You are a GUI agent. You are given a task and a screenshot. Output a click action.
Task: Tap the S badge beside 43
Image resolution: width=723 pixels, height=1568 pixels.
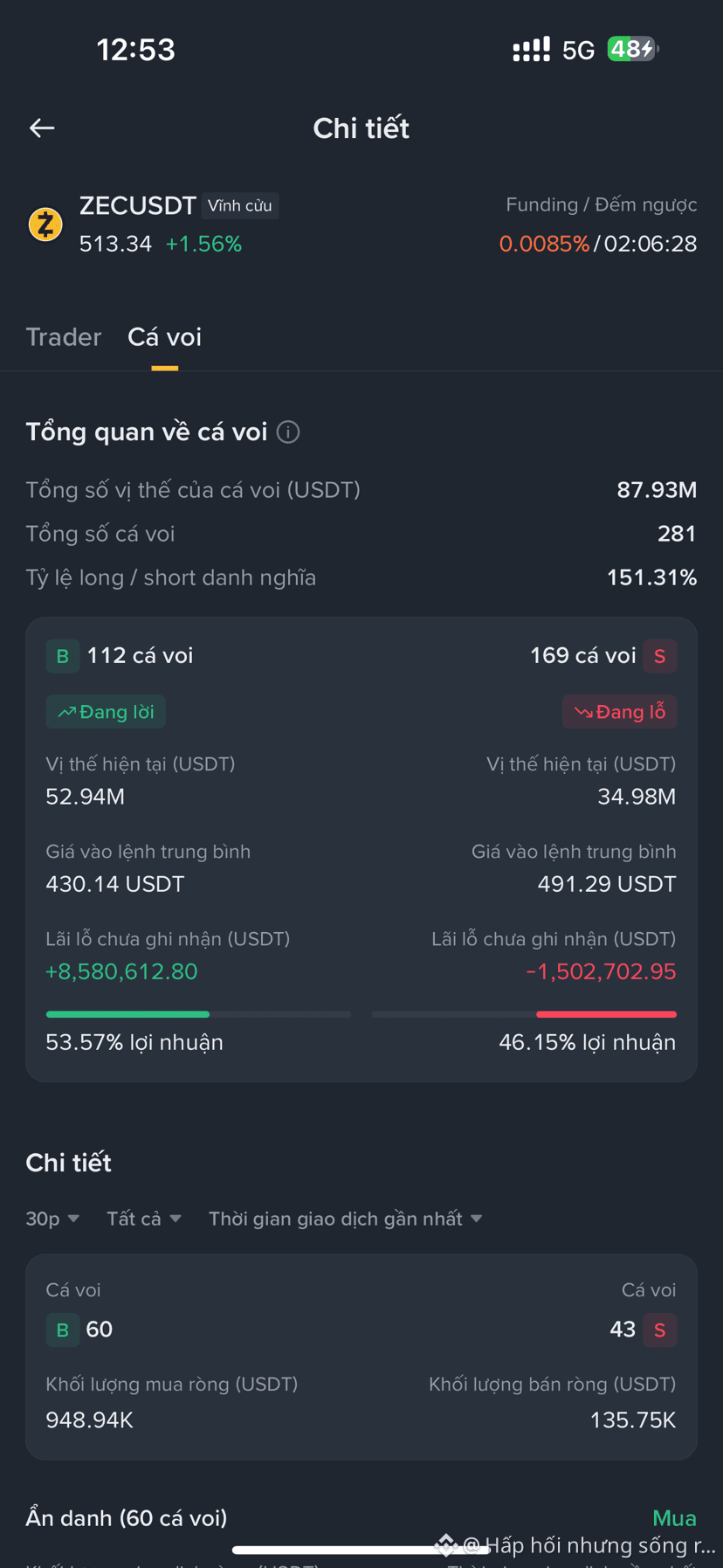pos(660,1330)
